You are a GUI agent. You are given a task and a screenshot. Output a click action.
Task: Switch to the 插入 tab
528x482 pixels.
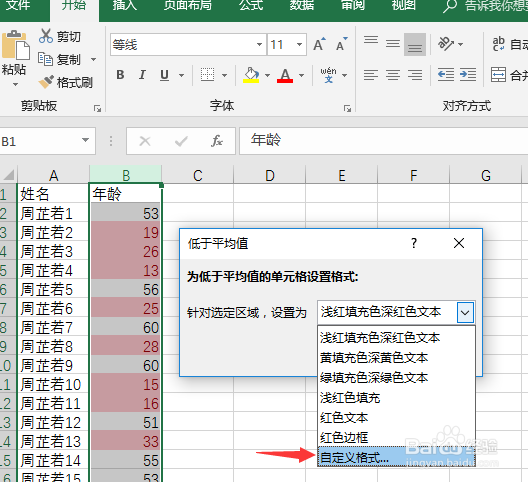point(125,5)
